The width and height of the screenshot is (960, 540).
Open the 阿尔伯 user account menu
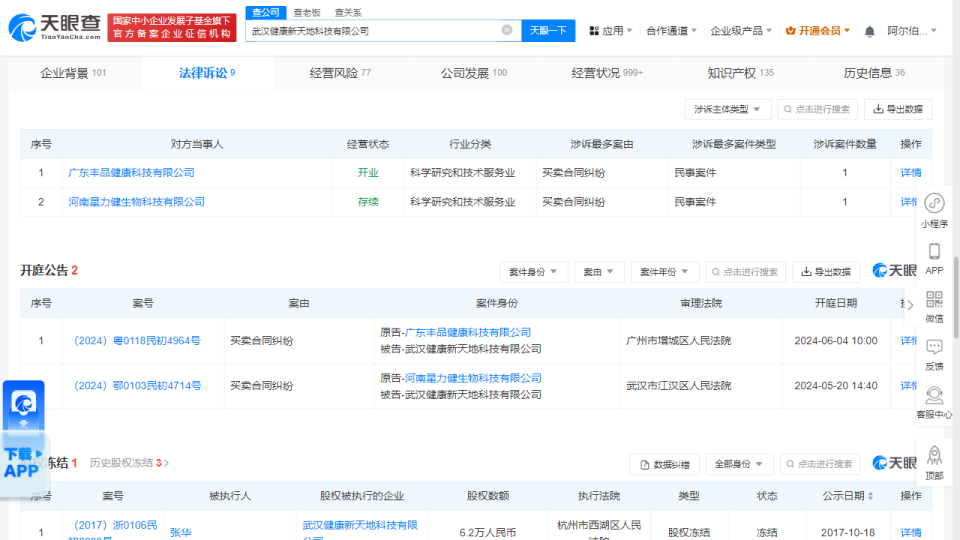[912, 31]
